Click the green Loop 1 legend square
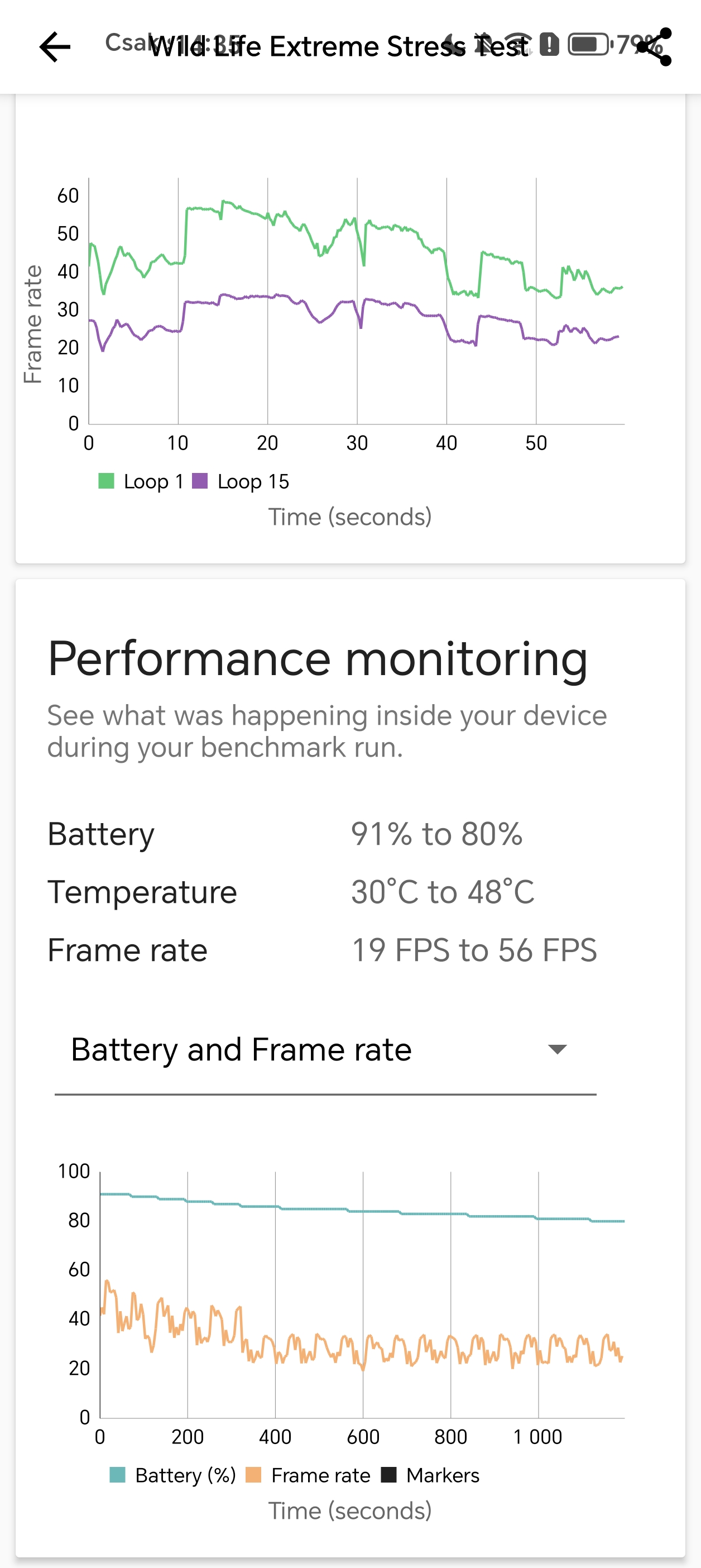The width and height of the screenshot is (701, 1568). click(107, 481)
